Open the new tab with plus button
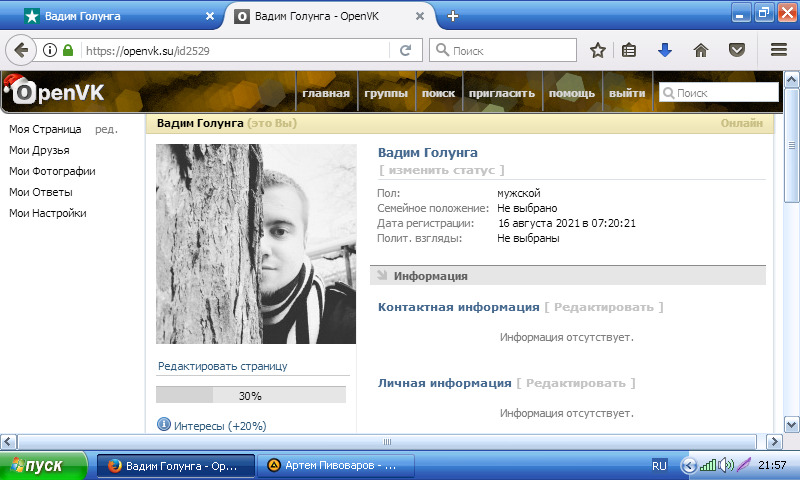The height and width of the screenshot is (480, 800). tap(453, 16)
